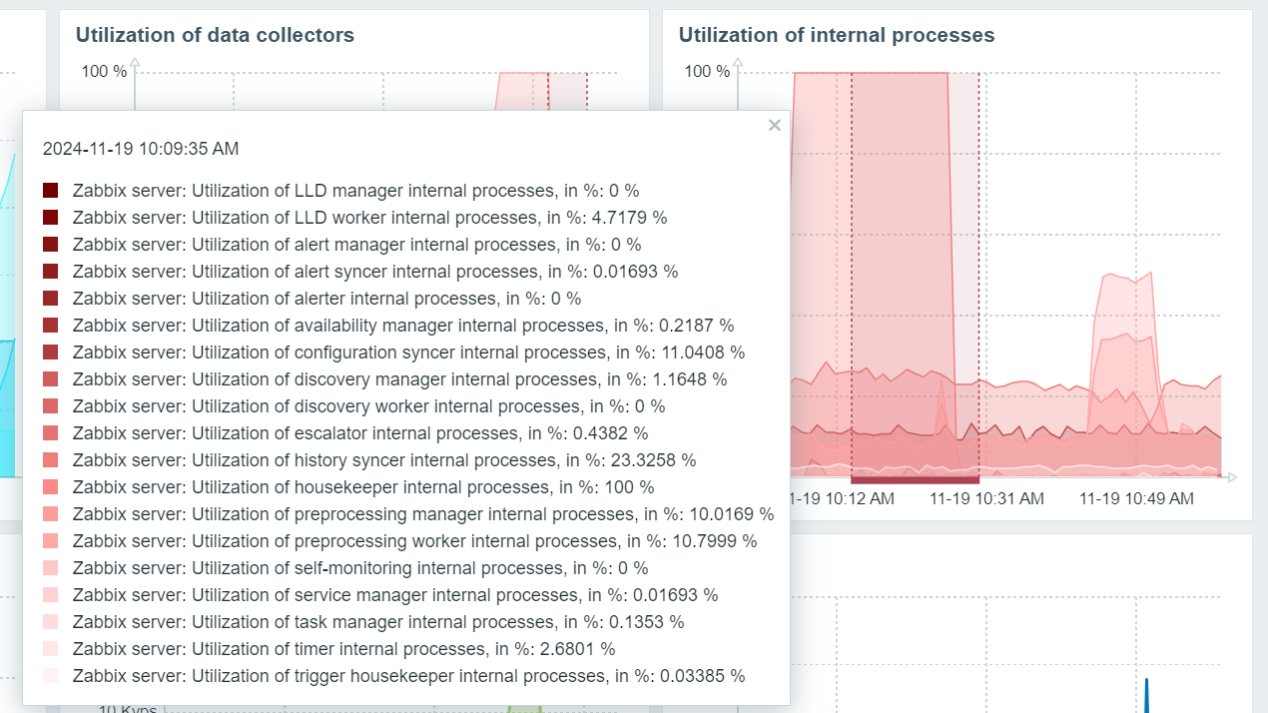Click the housekeeper legend color swatch
Viewport: 1268px width, 713px height.
(51, 487)
